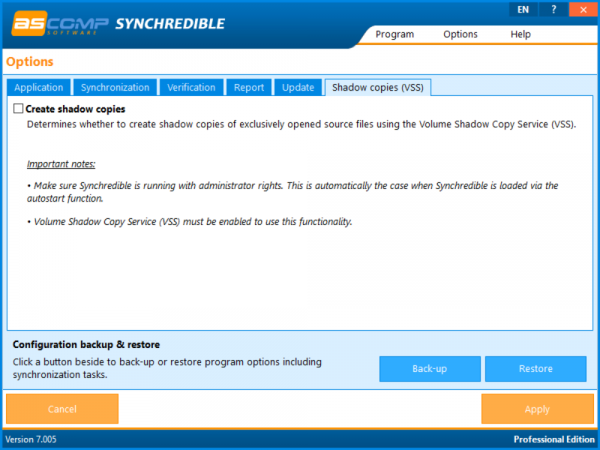Open the Synchronization tab

(115, 87)
